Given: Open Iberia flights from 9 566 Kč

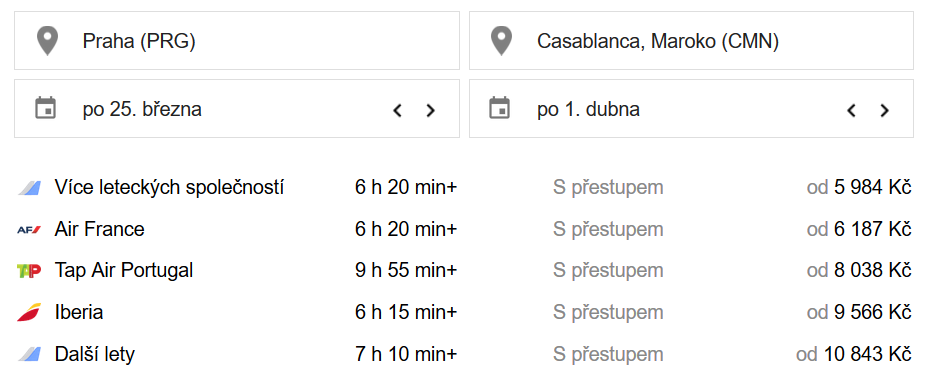Looking at the screenshot, I should point(464,312).
